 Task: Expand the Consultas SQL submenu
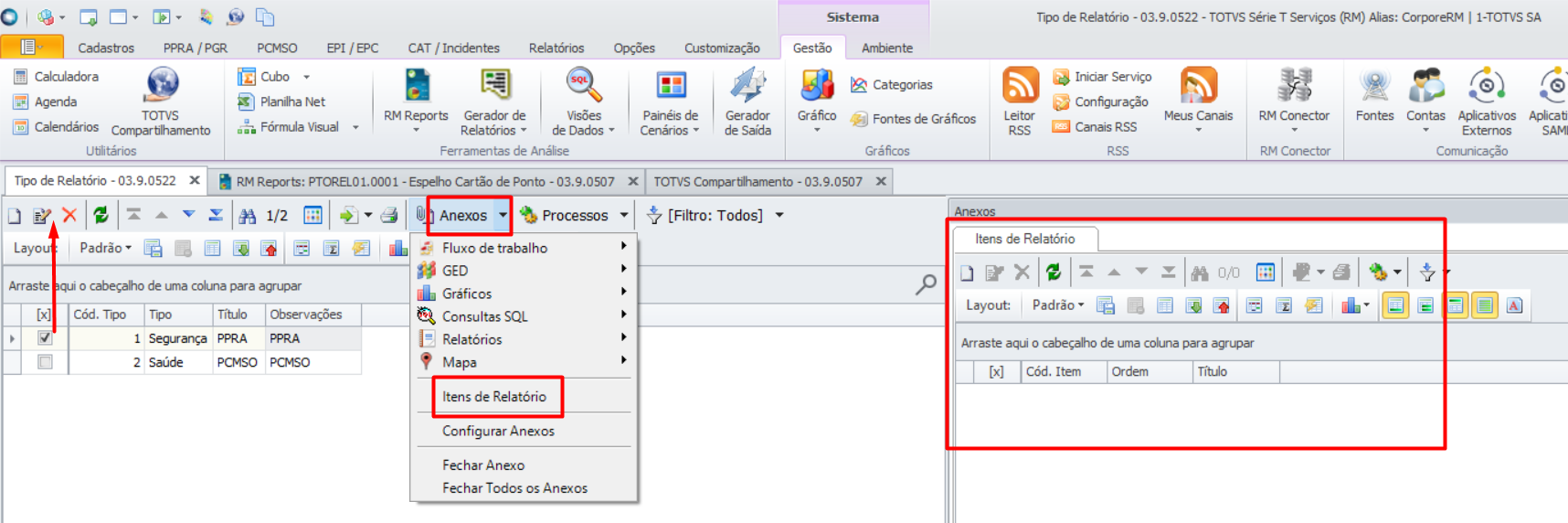tap(524, 316)
